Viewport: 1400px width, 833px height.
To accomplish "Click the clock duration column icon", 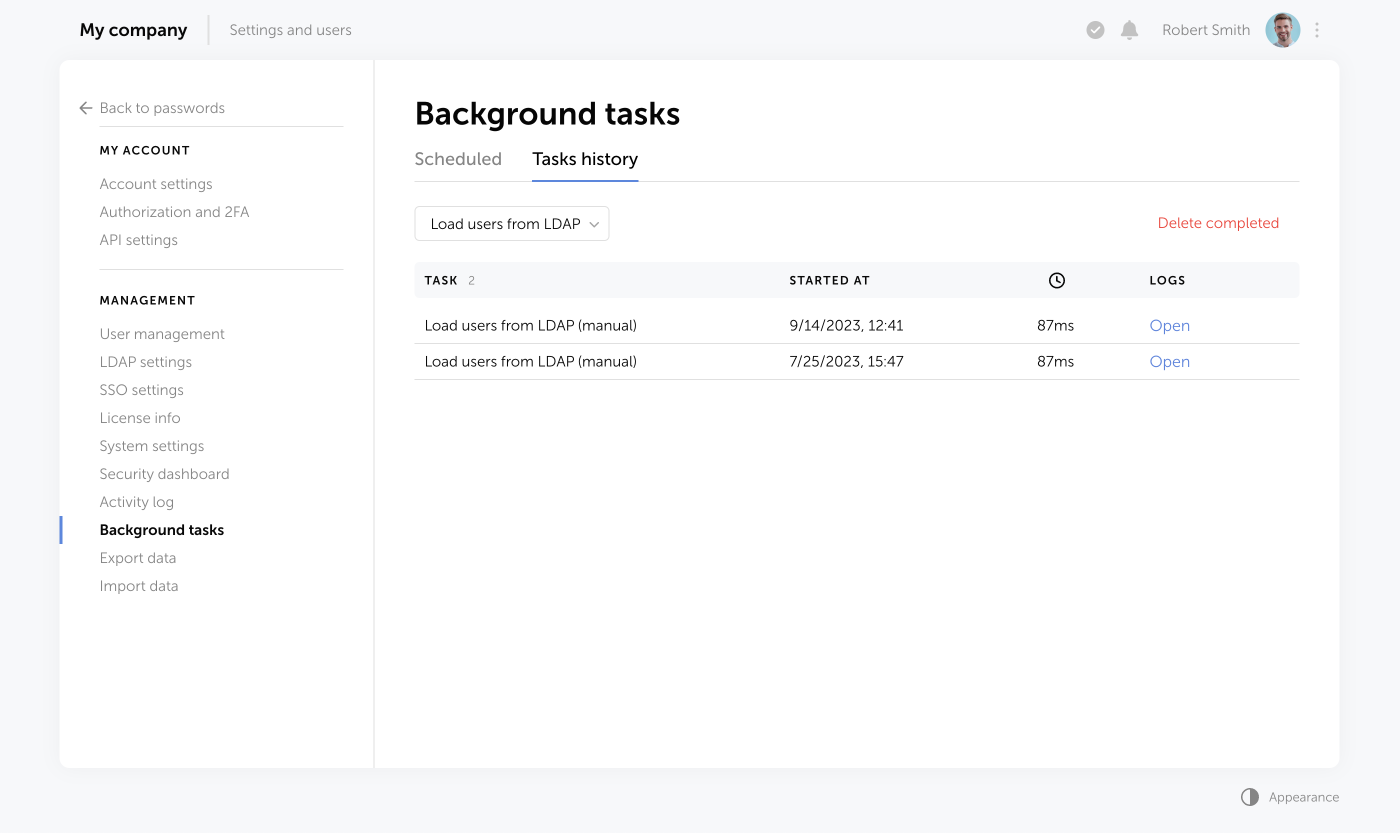I will (1056, 280).
